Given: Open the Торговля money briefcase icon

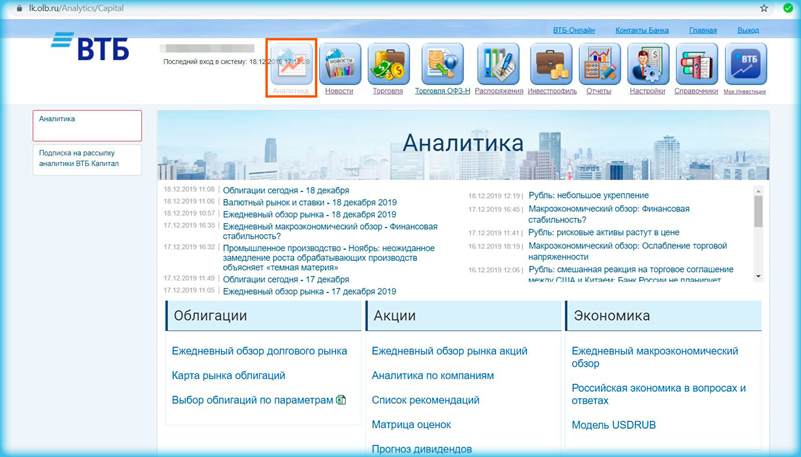Looking at the screenshot, I should 388,64.
